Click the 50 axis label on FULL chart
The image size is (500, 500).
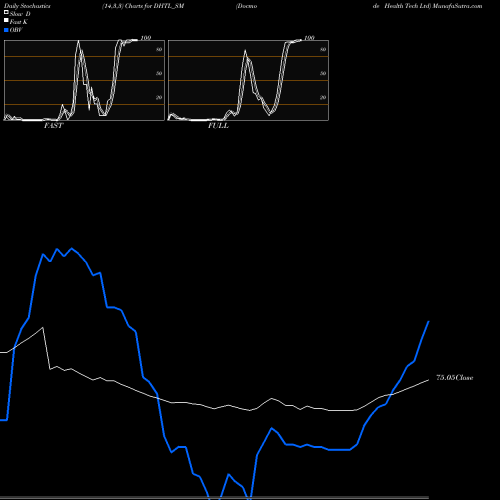tap(323, 73)
